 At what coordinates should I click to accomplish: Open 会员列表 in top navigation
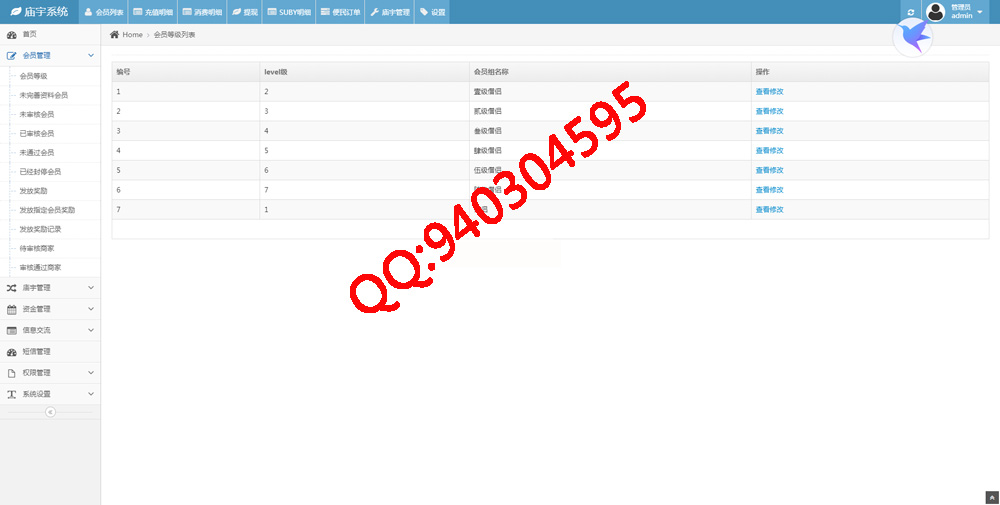coord(104,12)
